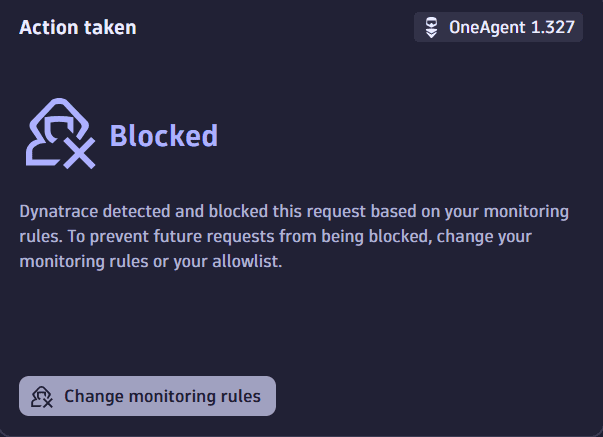Click the blocked-attacker icon inside the Change monitoring rules button
Screen dimensions: 603x437
click(x=42, y=396)
